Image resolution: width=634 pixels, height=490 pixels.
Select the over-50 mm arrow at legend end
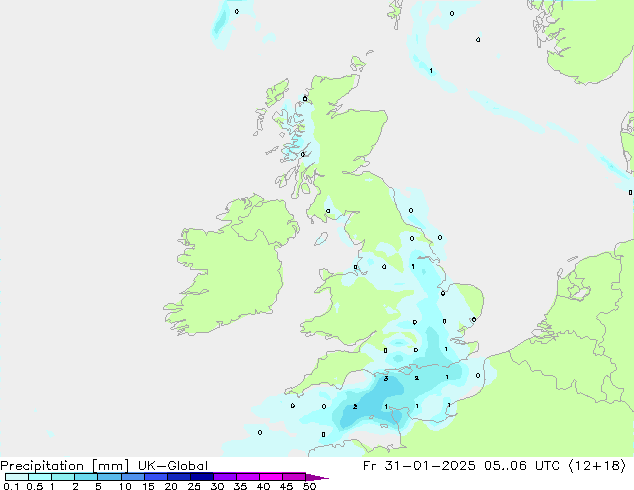(317, 477)
